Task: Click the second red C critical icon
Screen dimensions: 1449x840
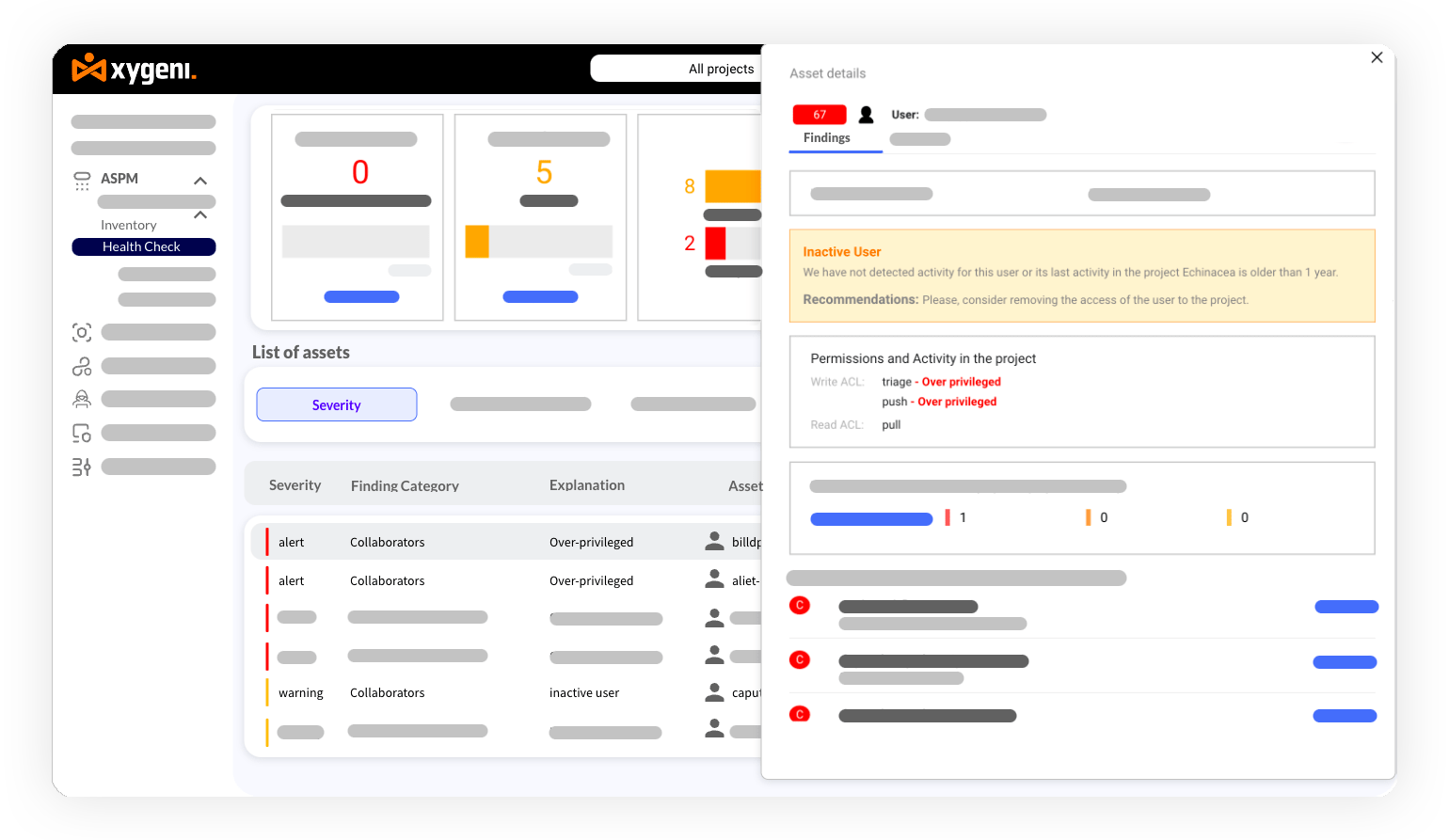Action: tap(800, 659)
